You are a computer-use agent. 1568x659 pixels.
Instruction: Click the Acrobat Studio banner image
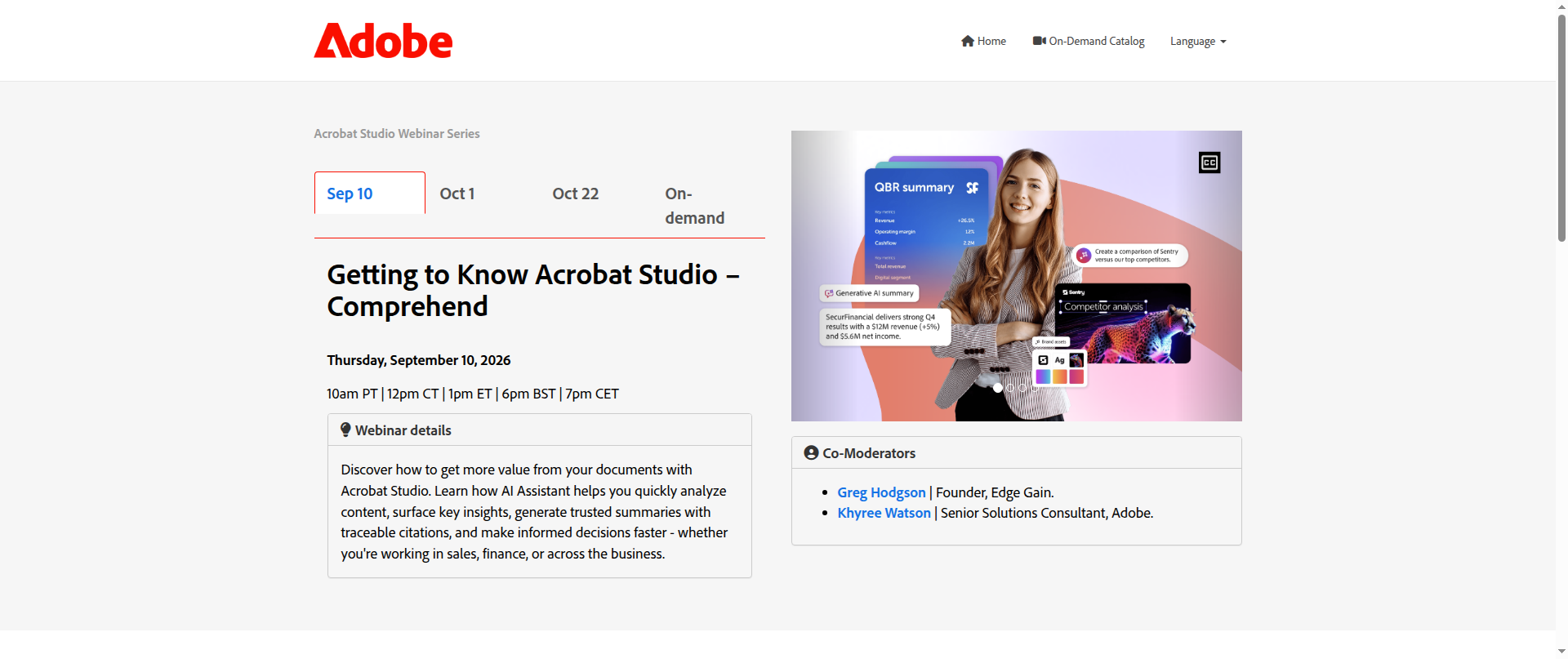(1017, 276)
